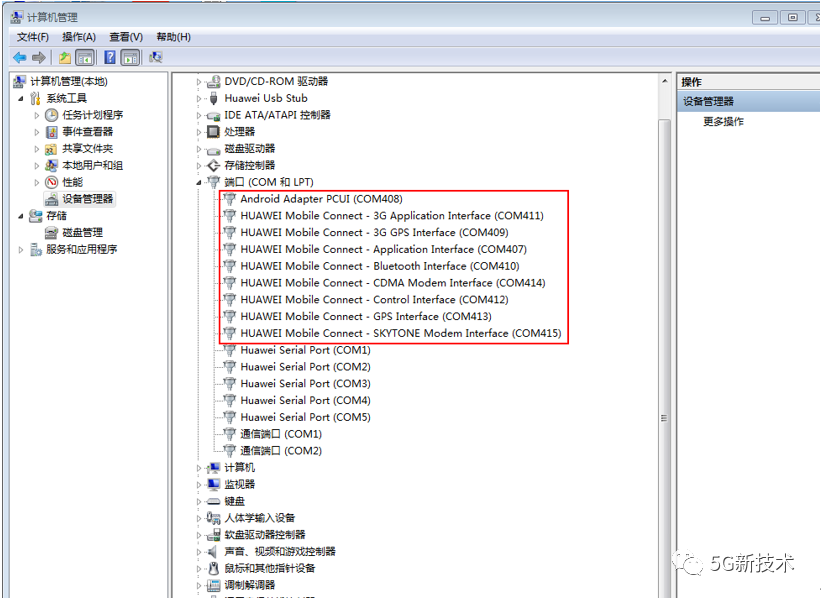Select HUAWEI CDMA Modem Interface (COM414)
Viewport: 821px width, 599px height.
coord(393,283)
